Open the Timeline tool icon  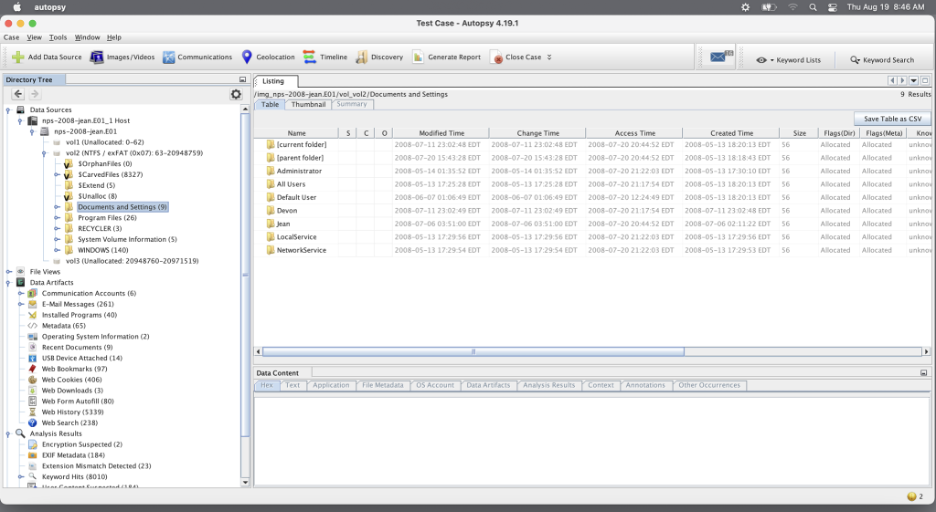[x=309, y=57]
